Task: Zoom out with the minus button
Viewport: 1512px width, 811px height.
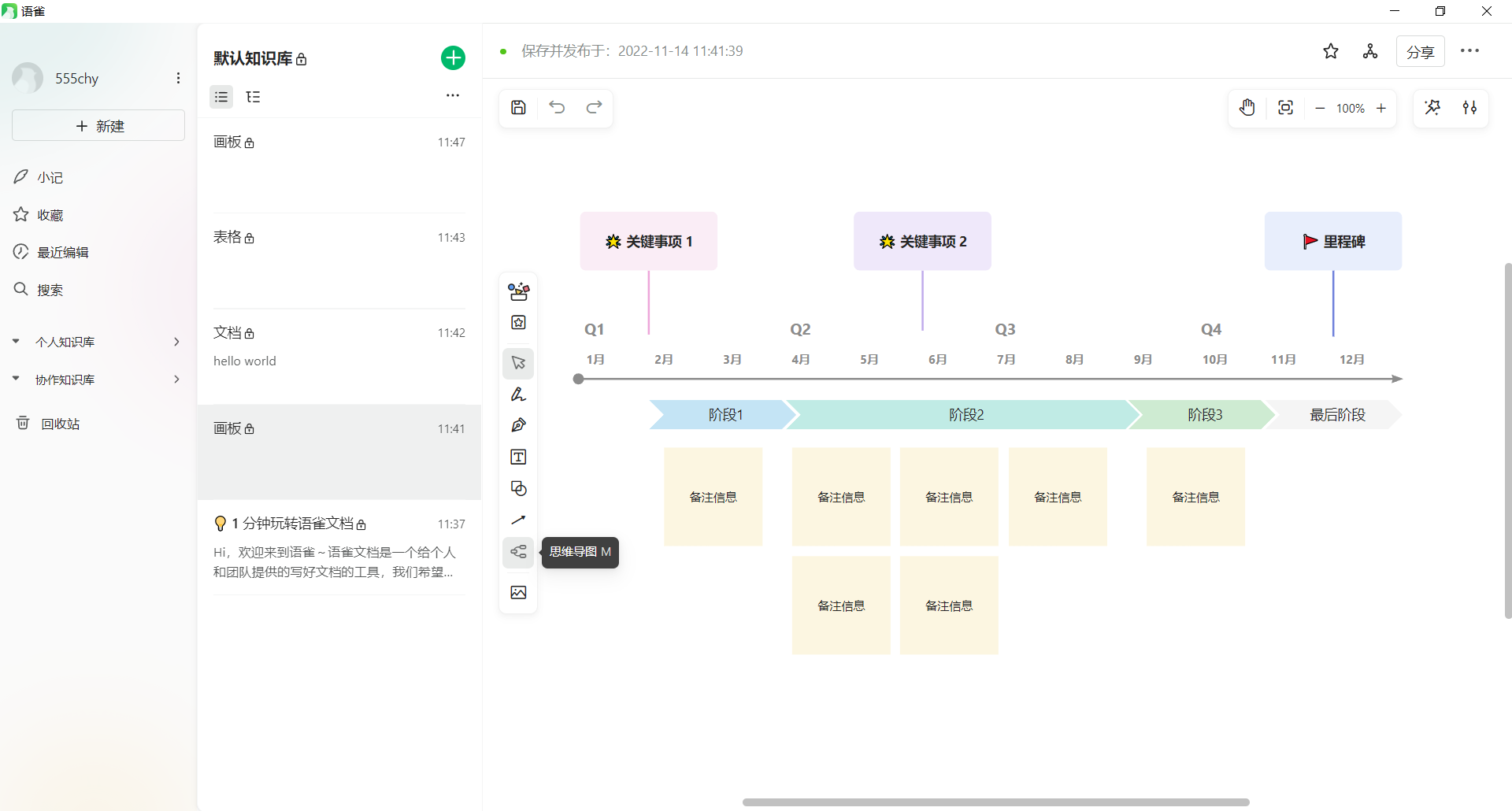Action: [x=1320, y=109]
